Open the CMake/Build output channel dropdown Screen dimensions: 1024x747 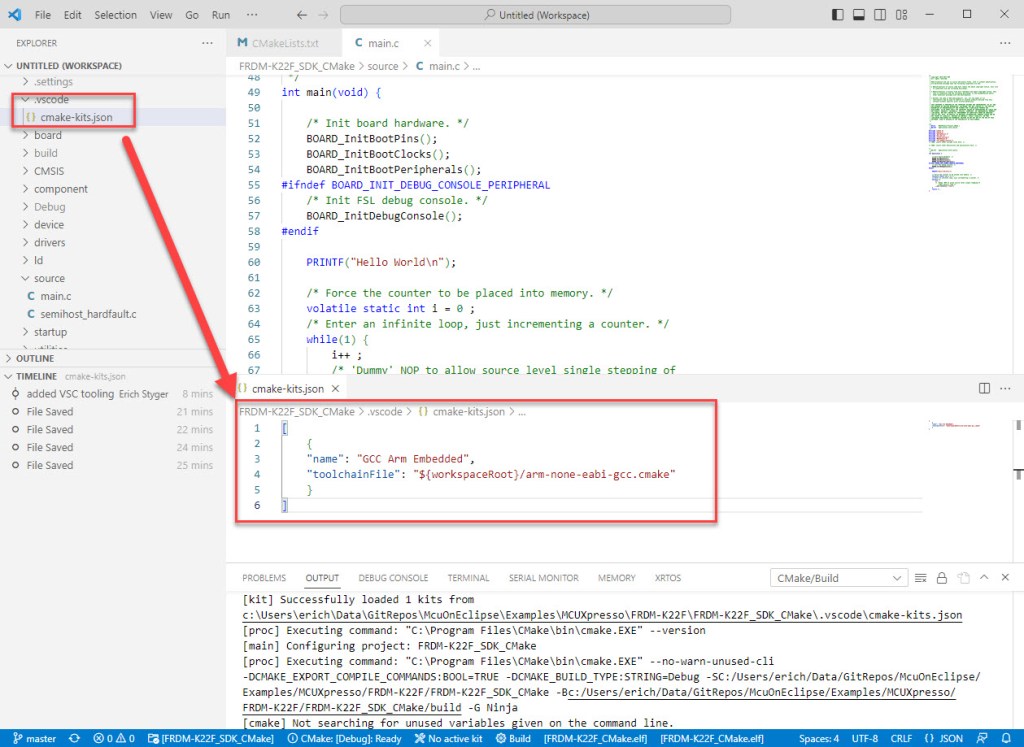(x=840, y=578)
